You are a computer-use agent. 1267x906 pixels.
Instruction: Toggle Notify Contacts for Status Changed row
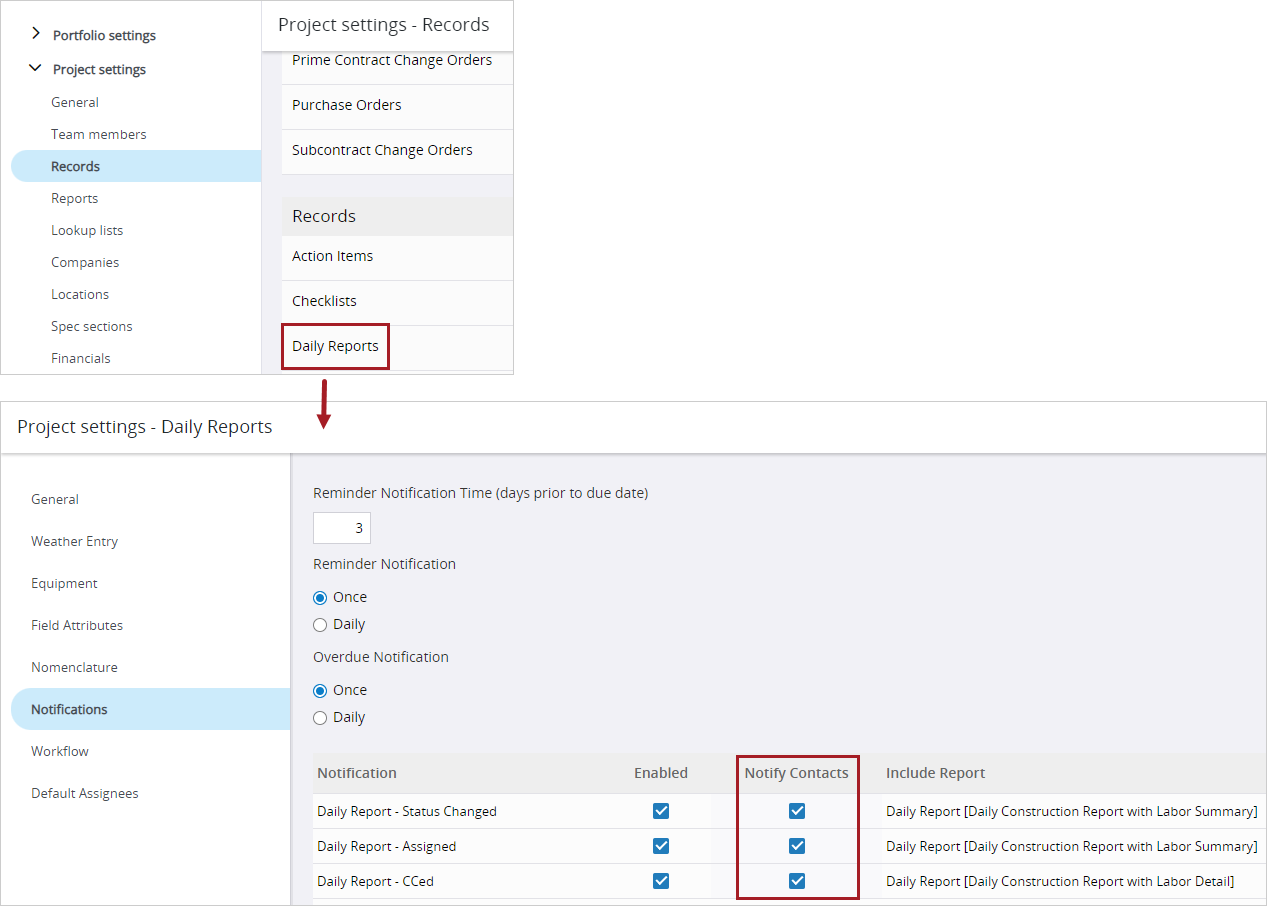[797, 811]
